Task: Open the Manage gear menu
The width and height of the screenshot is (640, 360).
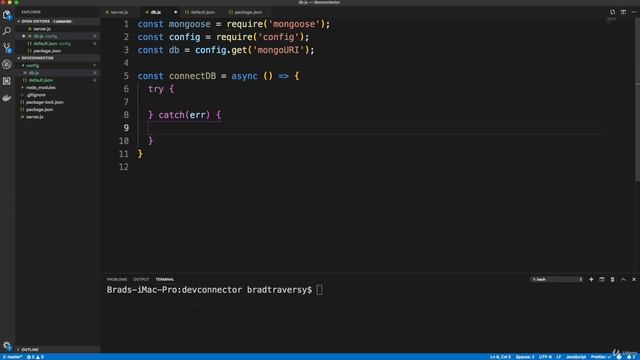Action: tap(7, 346)
